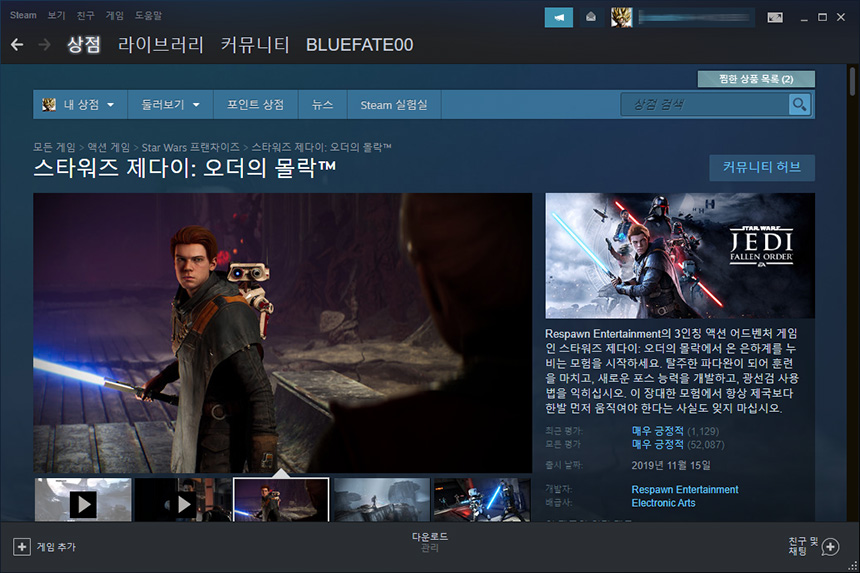
Task: Click the 찜한 상품 목록 (2) button
Action: (x=756, y=79)
